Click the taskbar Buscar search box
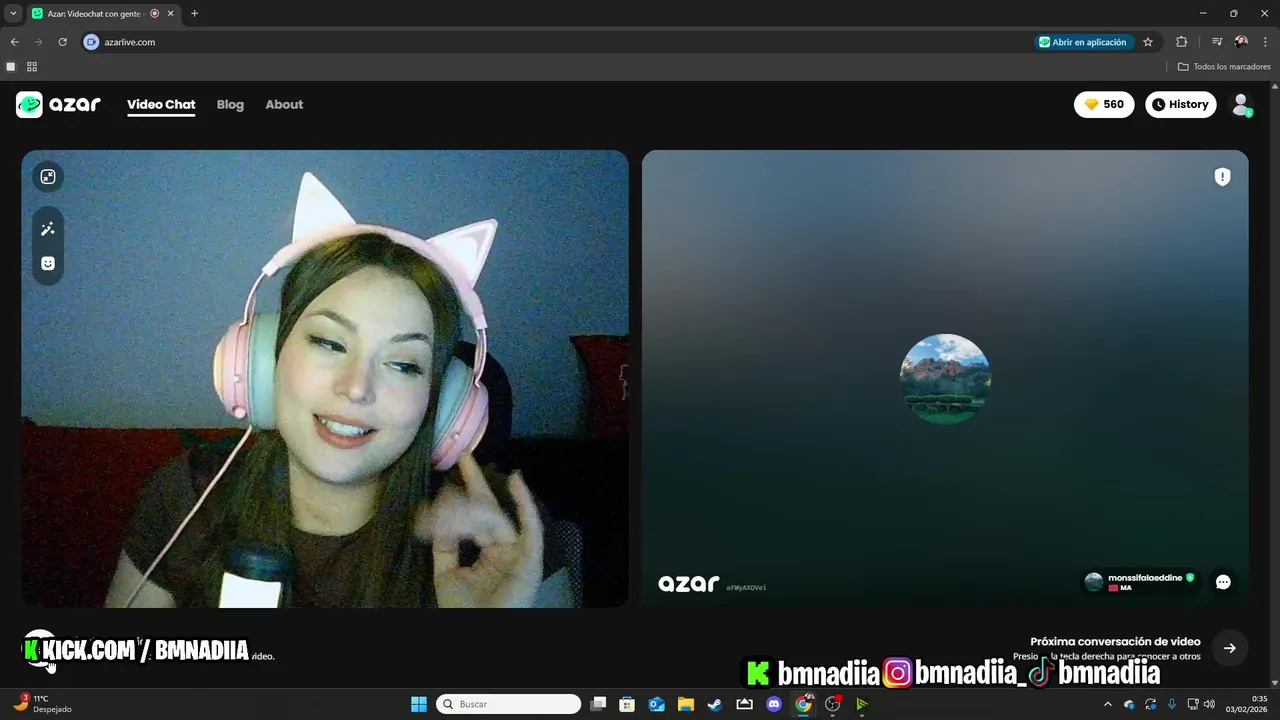 [509, 704]
